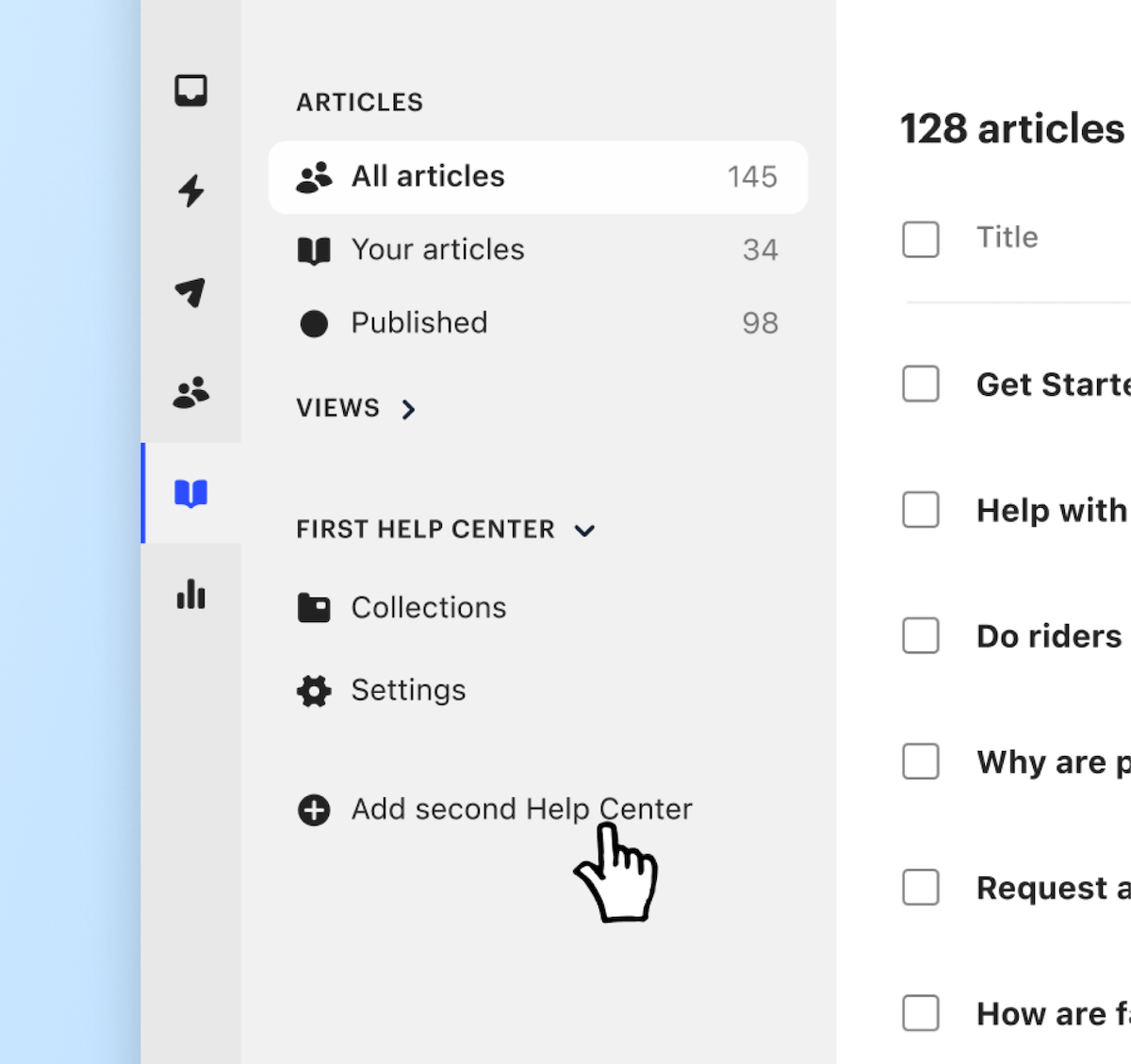
Task: Expand the Views section chevron
Action: pyautogui.click(x=408, y=409)
